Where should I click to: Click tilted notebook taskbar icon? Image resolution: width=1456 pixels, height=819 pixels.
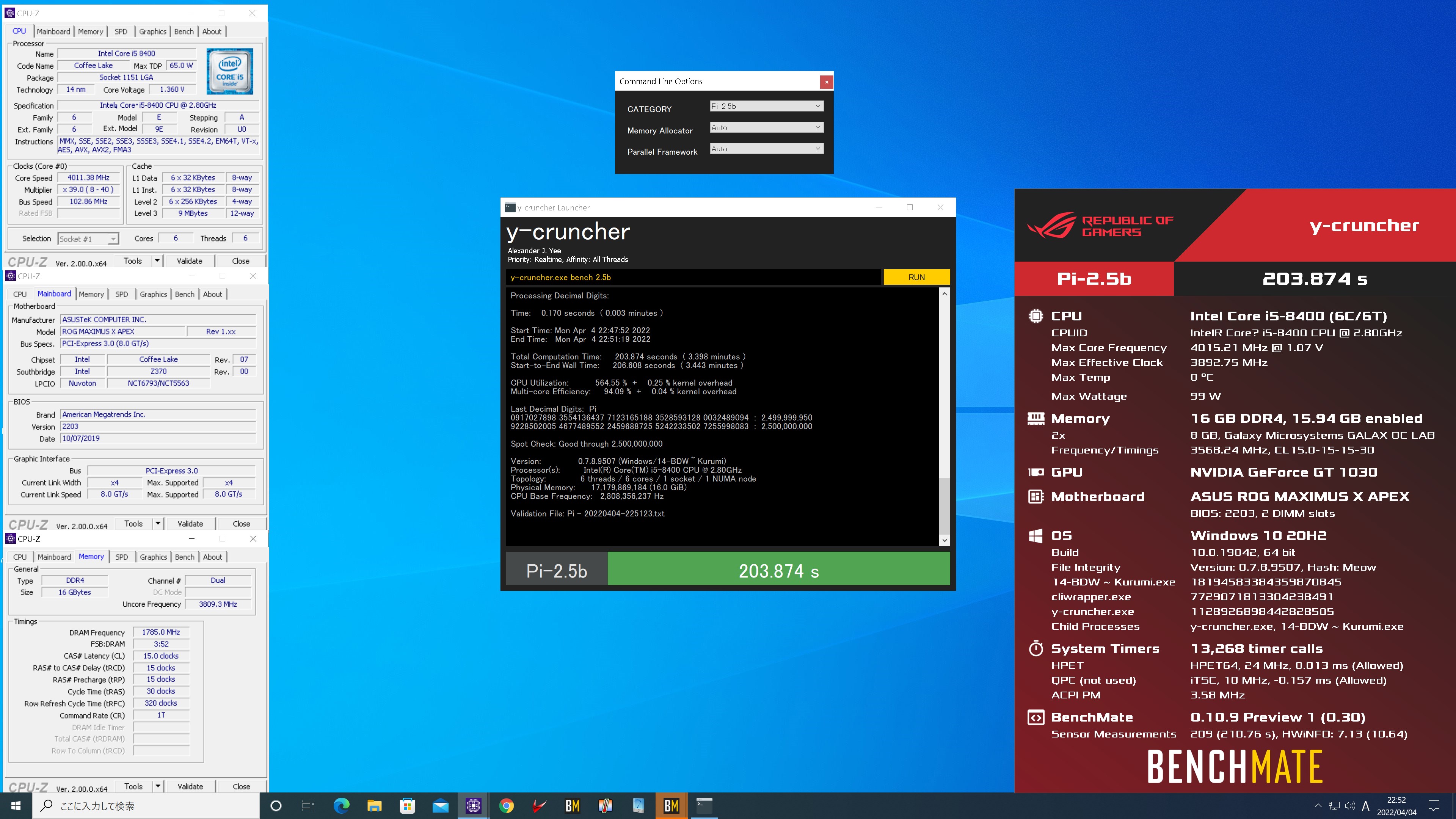click(606, 805)
